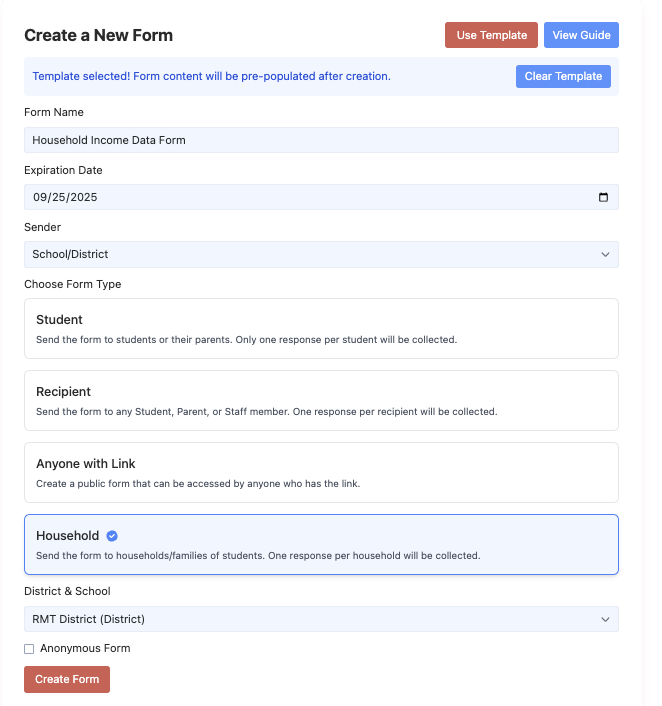Open the View Guide button
This screenshot has width=662, height=706.
[581, 35]
